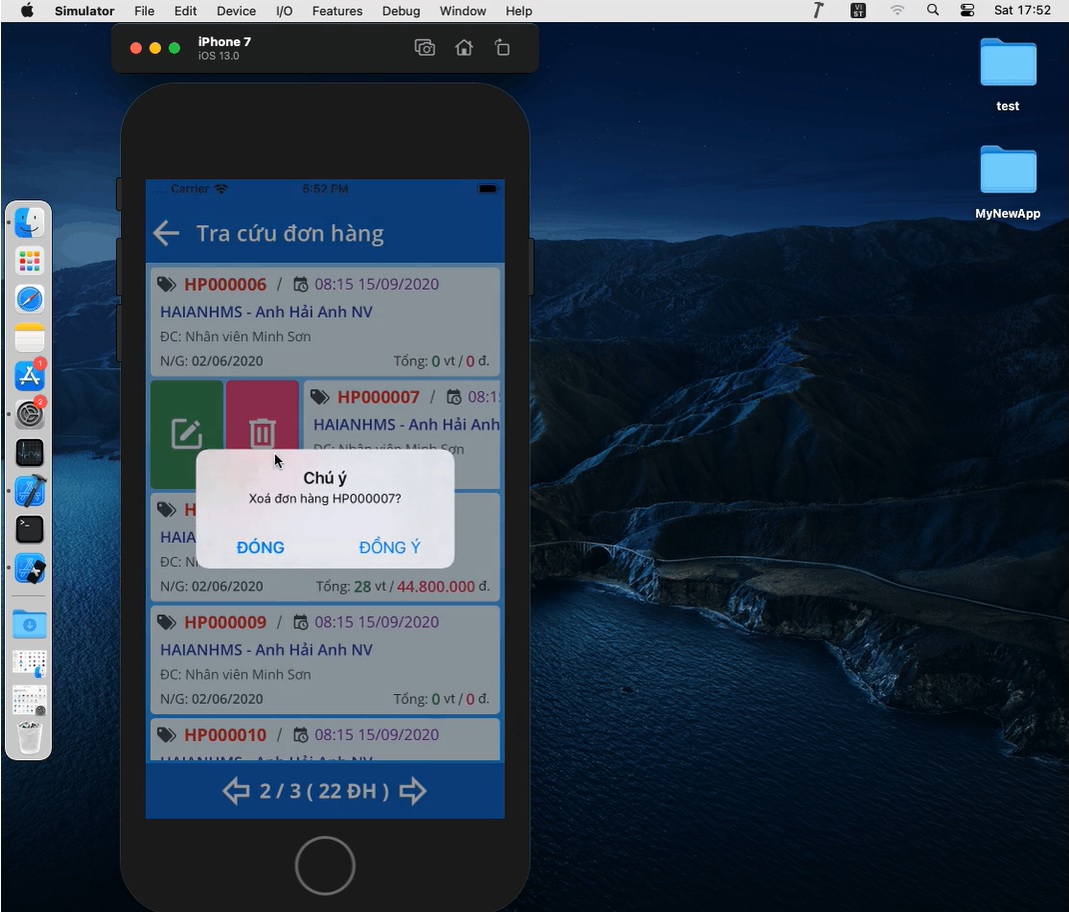This screenshot has width=1069, height=912.
Task: Tap ĐỒNG Ý to confirm deletion
Action: click(389, 547)
